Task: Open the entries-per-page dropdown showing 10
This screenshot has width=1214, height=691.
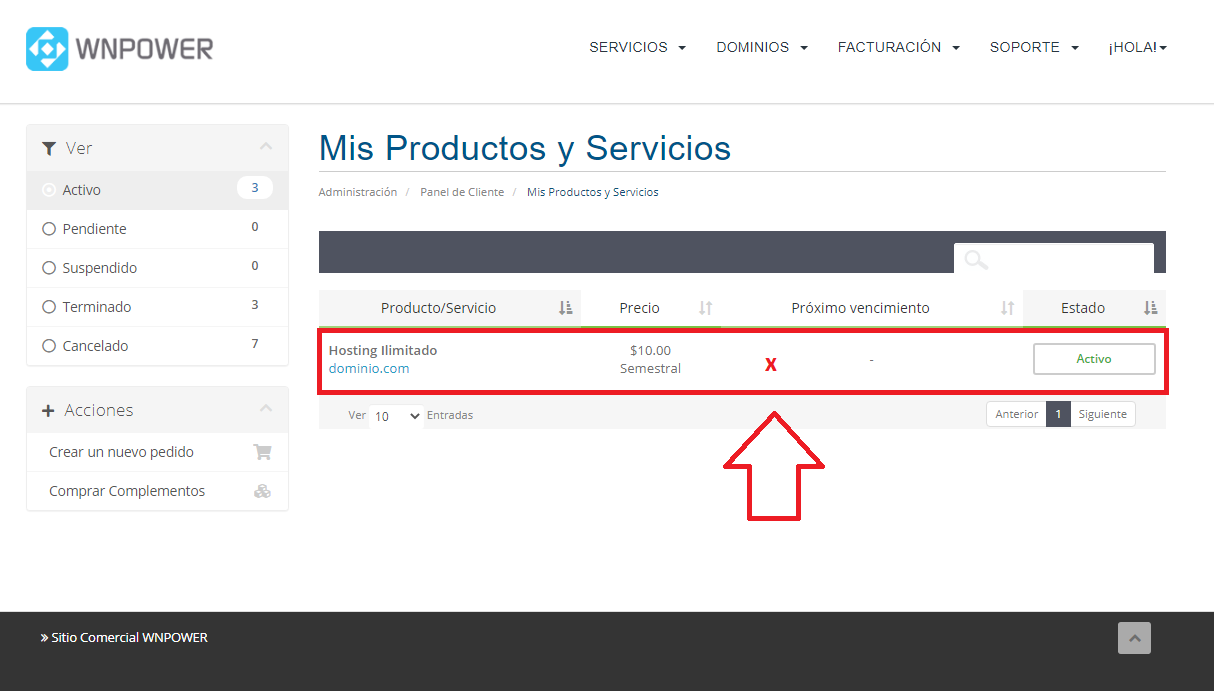Action: click(397, 416)
